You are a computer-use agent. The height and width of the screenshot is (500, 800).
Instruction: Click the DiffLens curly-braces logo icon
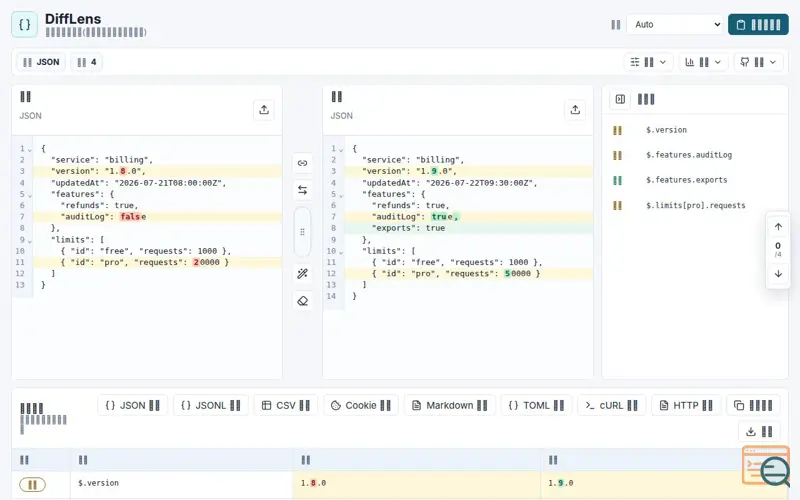click(x=24, y=24)
